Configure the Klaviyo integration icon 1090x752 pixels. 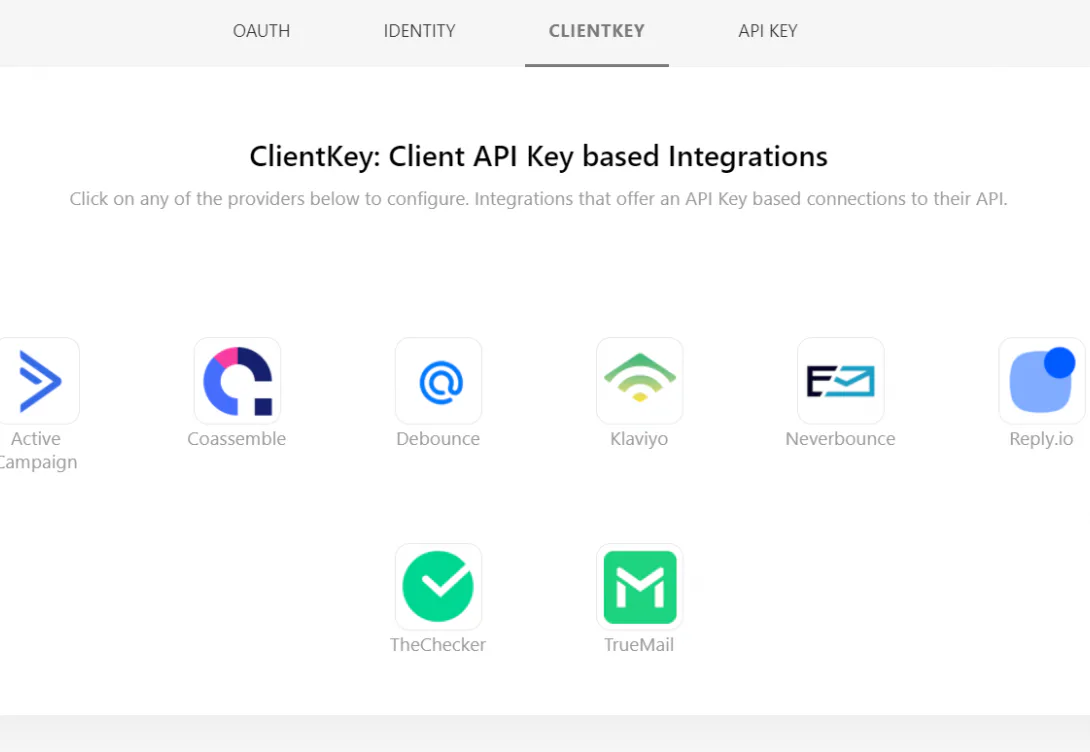coord(640,381)
